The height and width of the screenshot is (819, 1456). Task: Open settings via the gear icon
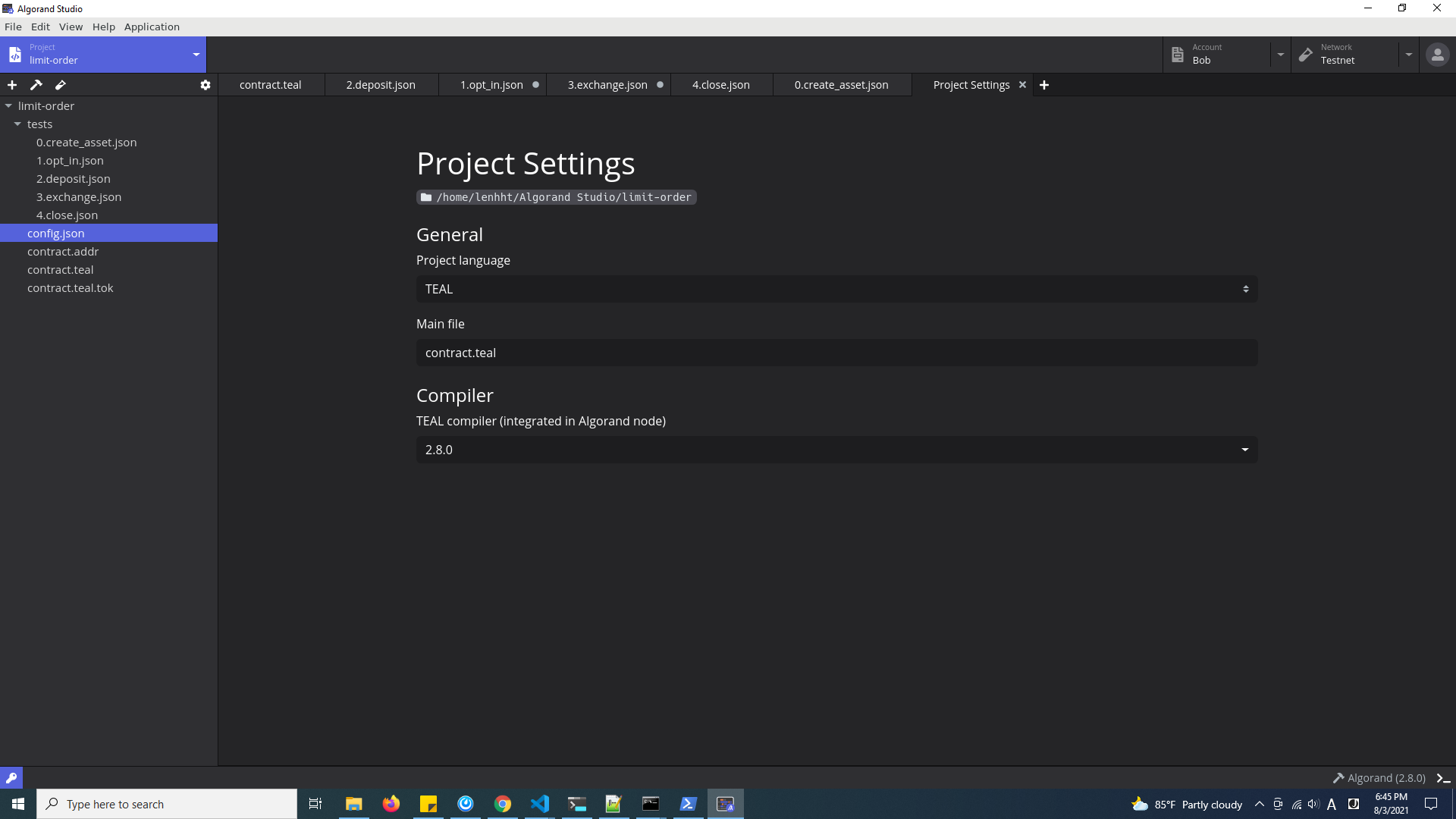pos(205,85)
